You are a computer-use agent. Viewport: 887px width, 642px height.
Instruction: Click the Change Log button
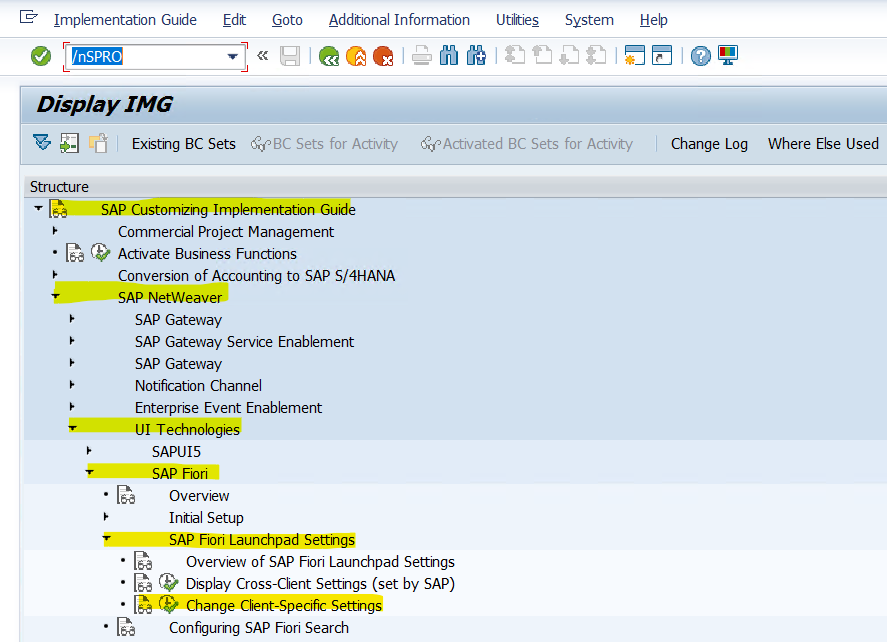click(709, 144)
